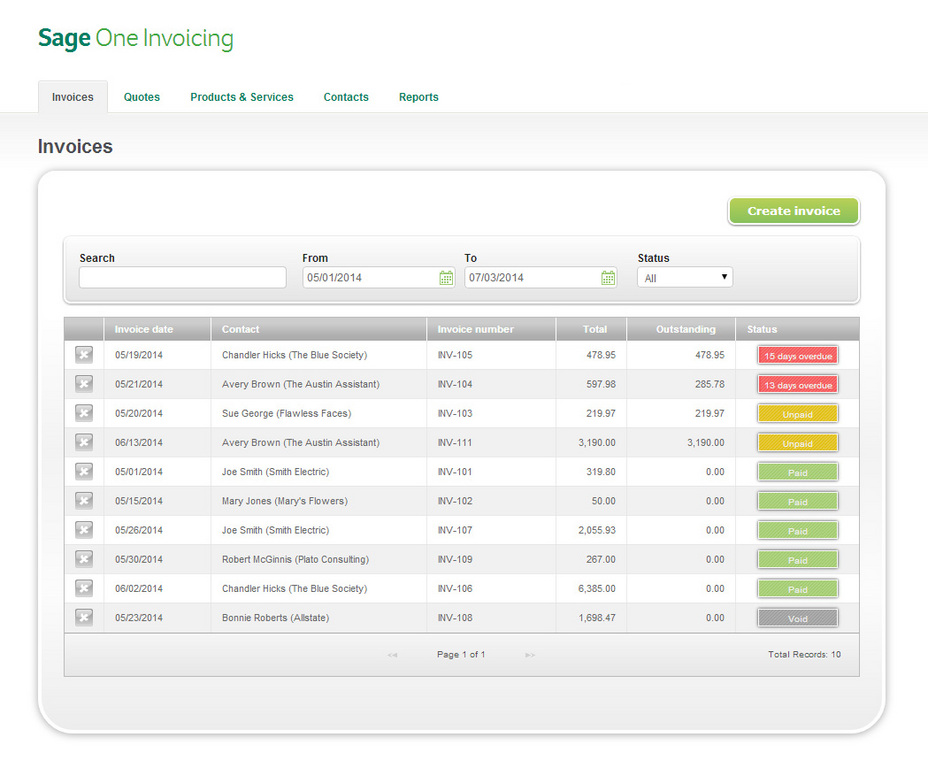Click Unpaid status badge for INV-111
This screenshot has height=768, width=928.
pos(798,443)
